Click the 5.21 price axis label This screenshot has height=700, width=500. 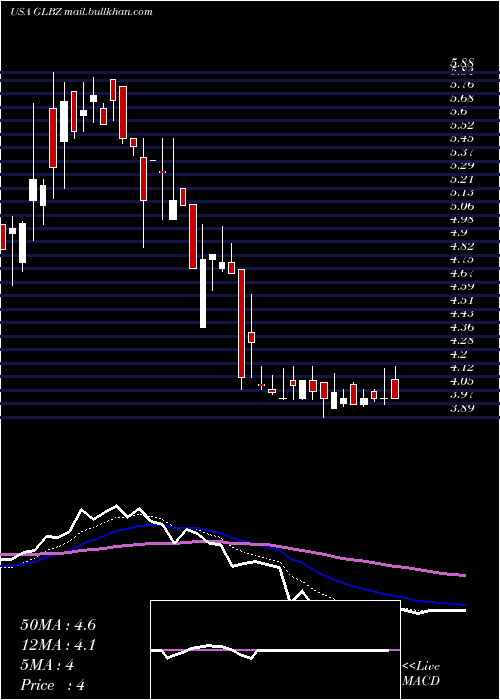[462, 179]
